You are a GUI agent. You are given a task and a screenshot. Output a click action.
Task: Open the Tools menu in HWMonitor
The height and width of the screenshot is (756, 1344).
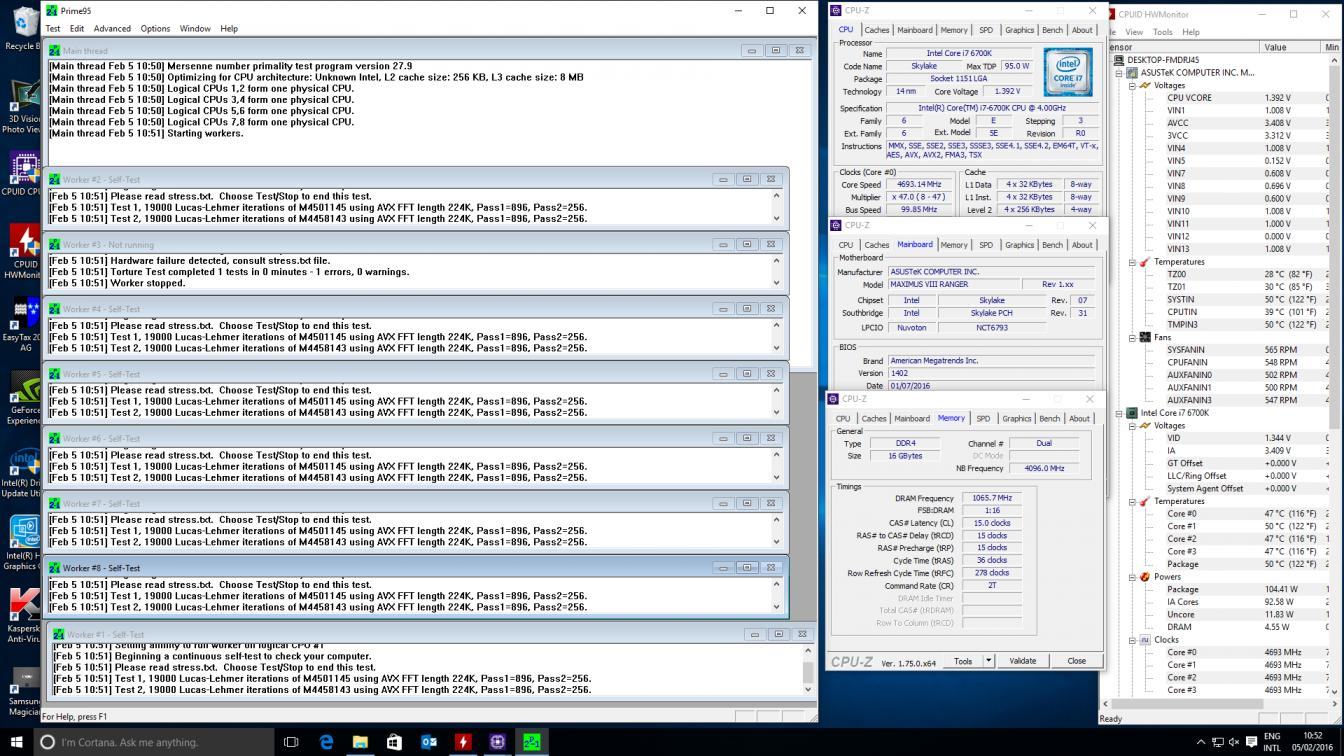click(x=1162, y=32)
